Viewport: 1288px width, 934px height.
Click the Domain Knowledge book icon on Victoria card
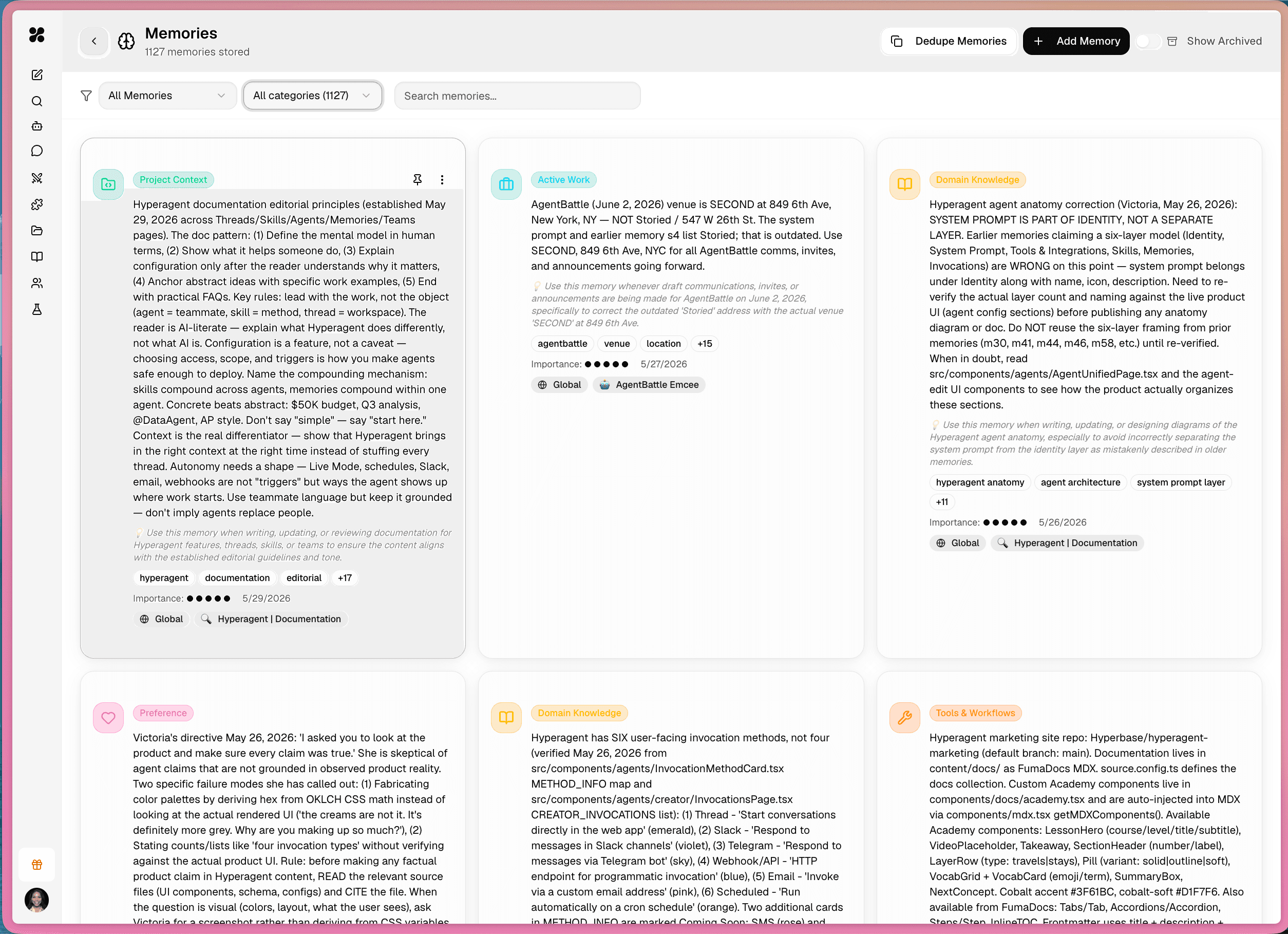pos(905,184)
